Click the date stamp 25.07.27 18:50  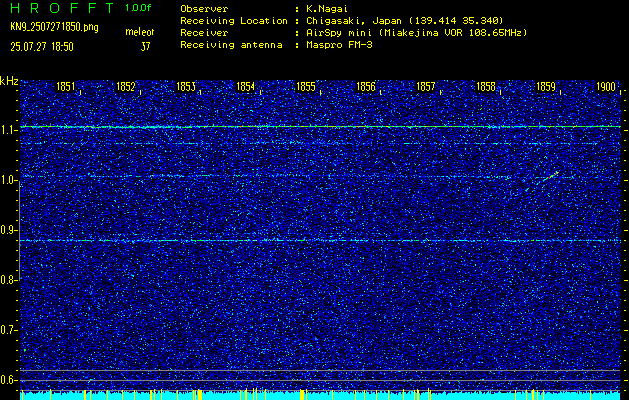pyautogui.click(x=42, y=47)
